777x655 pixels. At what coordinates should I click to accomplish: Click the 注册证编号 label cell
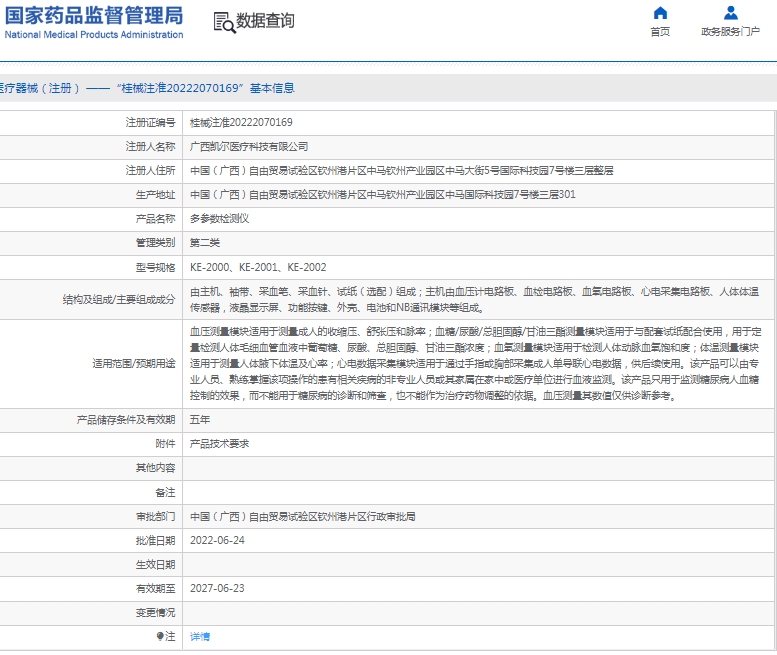pos(91,122)
